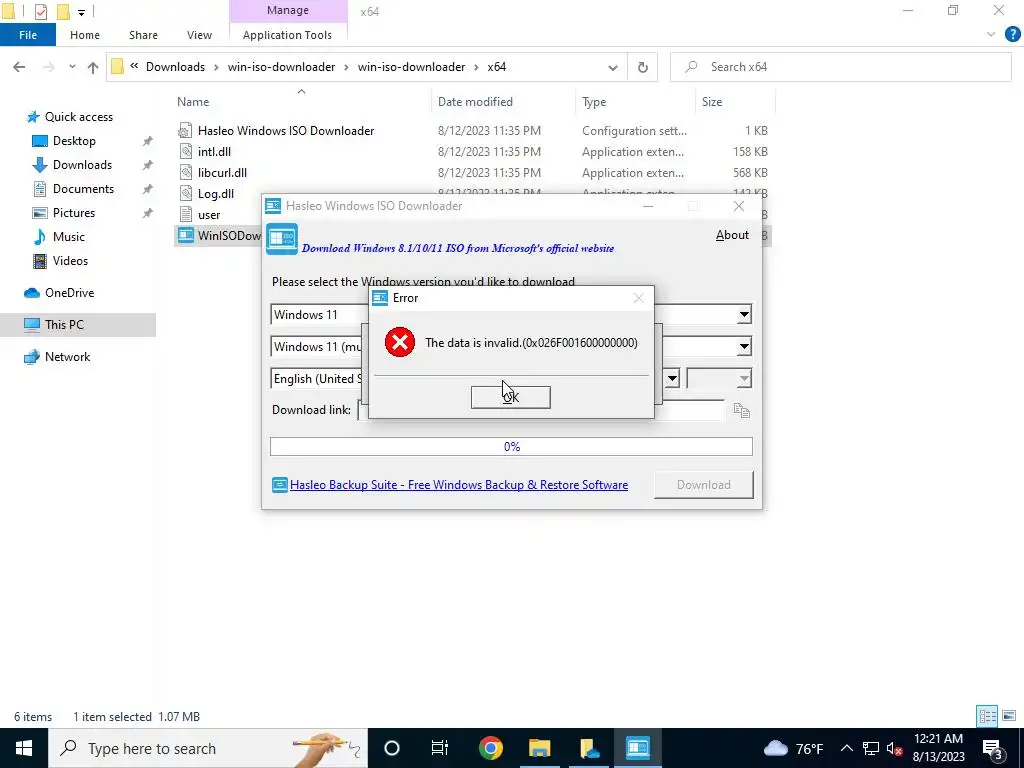Switch to large icons view layout
The width and height of the screenshot is (1024, 768).
(1009, 716)
